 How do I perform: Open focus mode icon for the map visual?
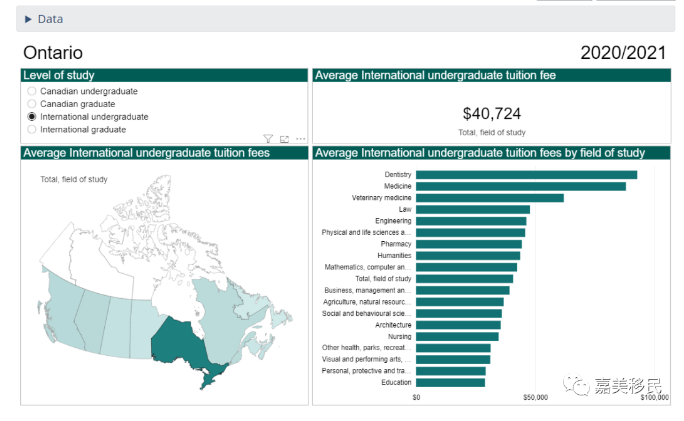point(284,139)
